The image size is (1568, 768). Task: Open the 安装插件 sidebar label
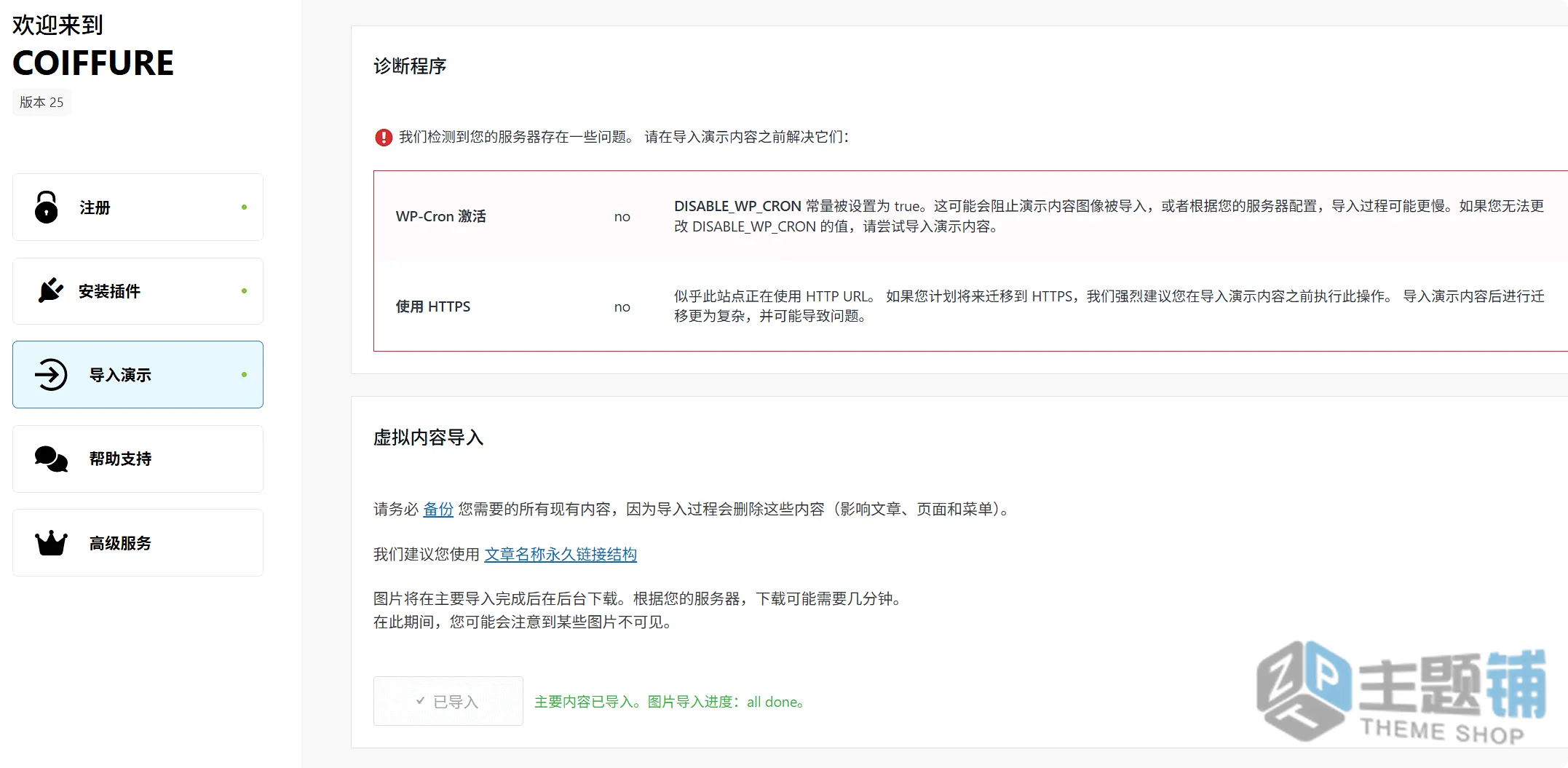point(110,291)
